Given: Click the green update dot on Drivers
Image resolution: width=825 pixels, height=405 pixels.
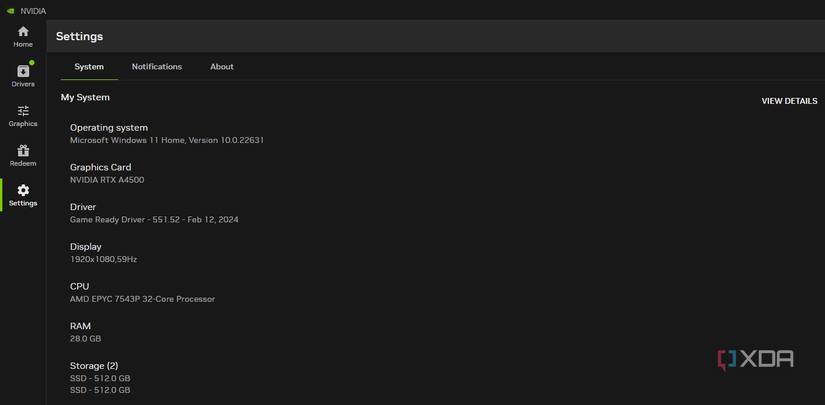Looking at the screenshot, I should pyautogui.click(x=32, y=63).
